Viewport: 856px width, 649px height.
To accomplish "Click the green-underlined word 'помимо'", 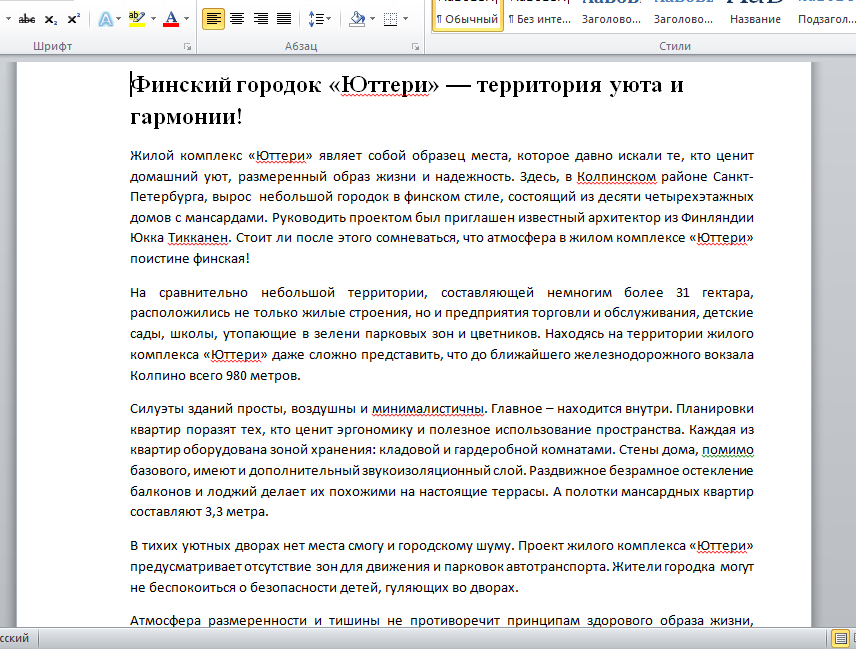I will (728, 450).
